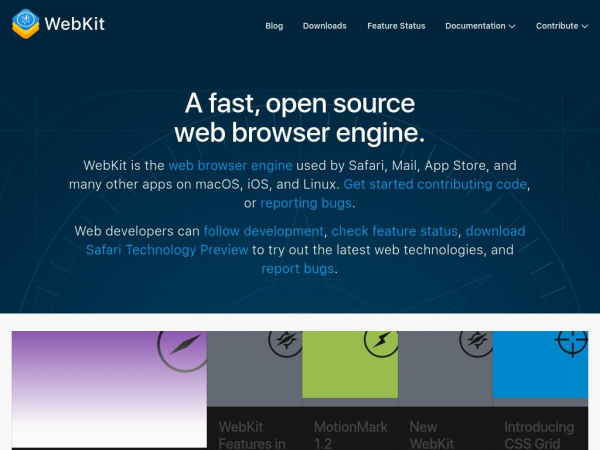Open the "New WebKit" post title
Viewport: 600px width, 450px height.
point(432,435)
